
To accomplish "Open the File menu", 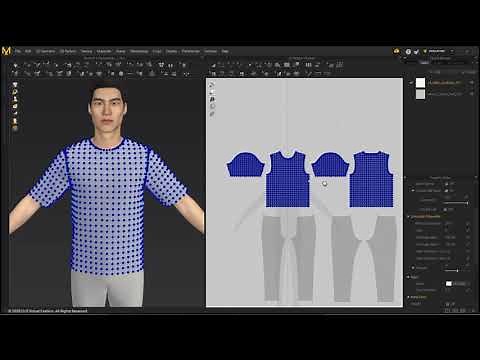I will tap(18, 51).
